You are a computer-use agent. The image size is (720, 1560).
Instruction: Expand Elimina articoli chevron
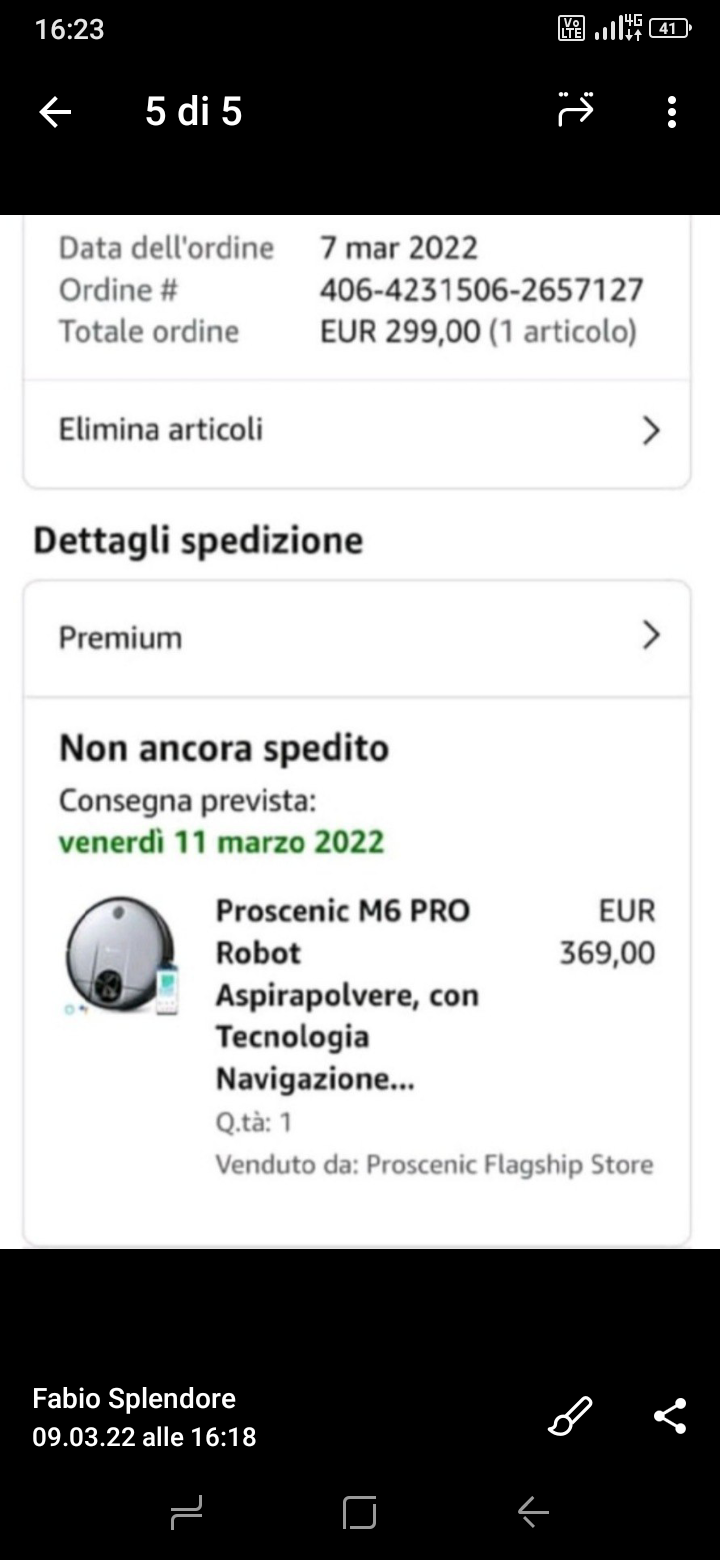click(x=651, y=431)
